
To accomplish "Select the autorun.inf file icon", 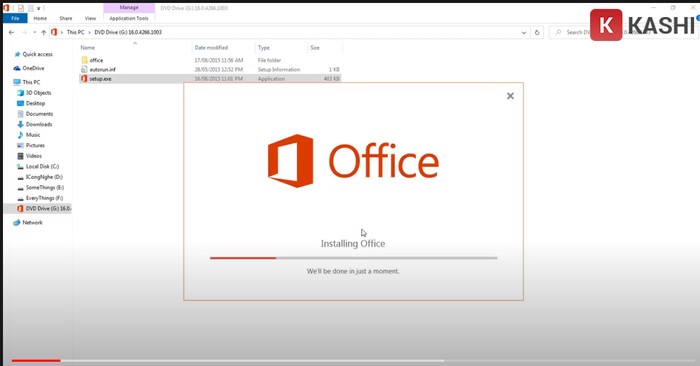I will point(84,69).
